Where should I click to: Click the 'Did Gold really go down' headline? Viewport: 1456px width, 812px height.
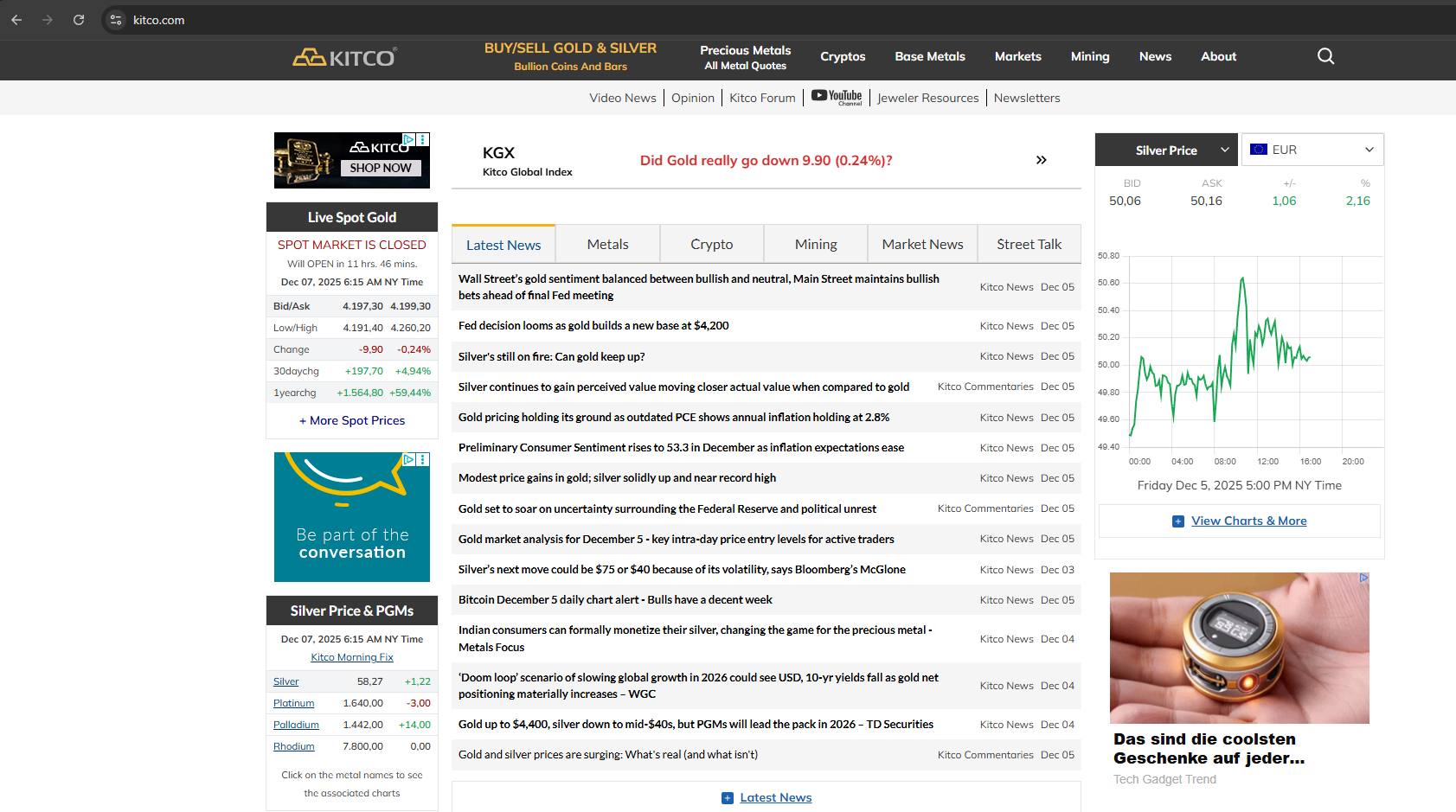tap(766, 160)
